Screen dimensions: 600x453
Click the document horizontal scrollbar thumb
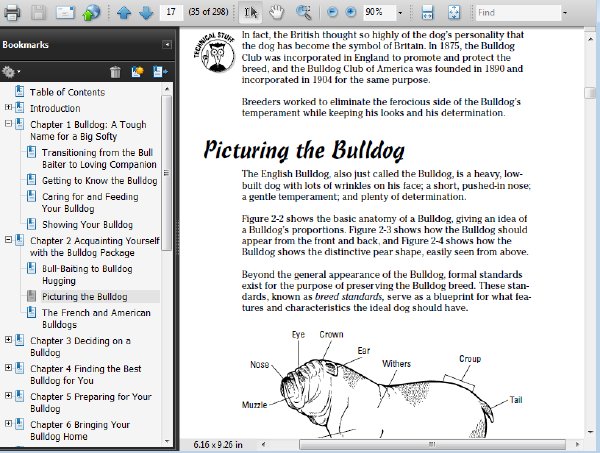click(x=432, y=444)
